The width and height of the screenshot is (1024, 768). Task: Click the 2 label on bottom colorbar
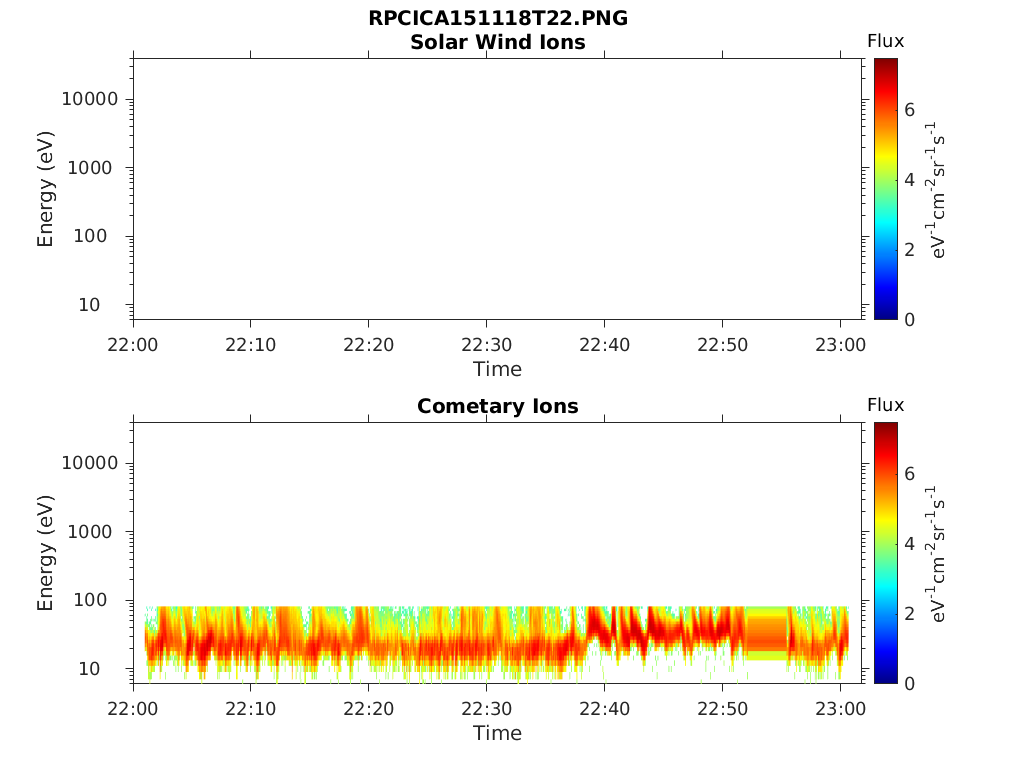coord(910,613)
